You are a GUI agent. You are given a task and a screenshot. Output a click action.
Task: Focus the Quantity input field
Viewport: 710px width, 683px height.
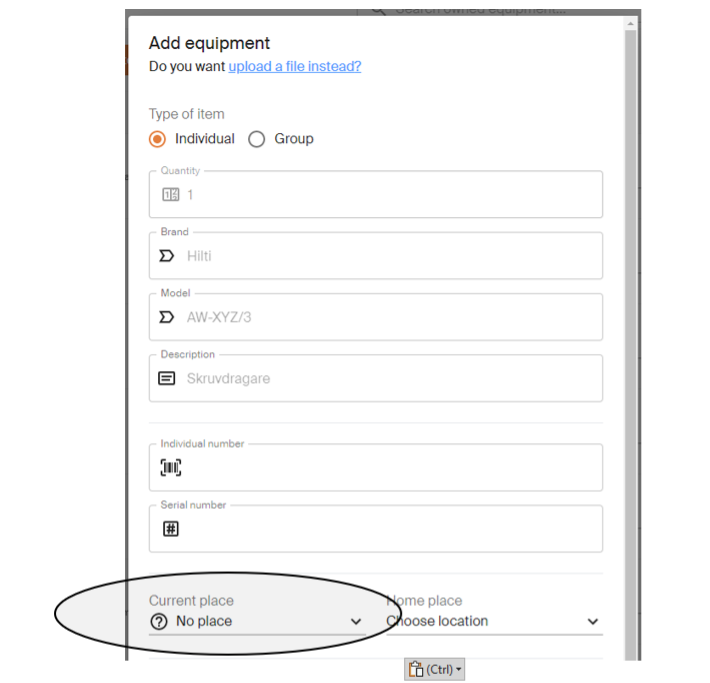click(x=376, y=195)
